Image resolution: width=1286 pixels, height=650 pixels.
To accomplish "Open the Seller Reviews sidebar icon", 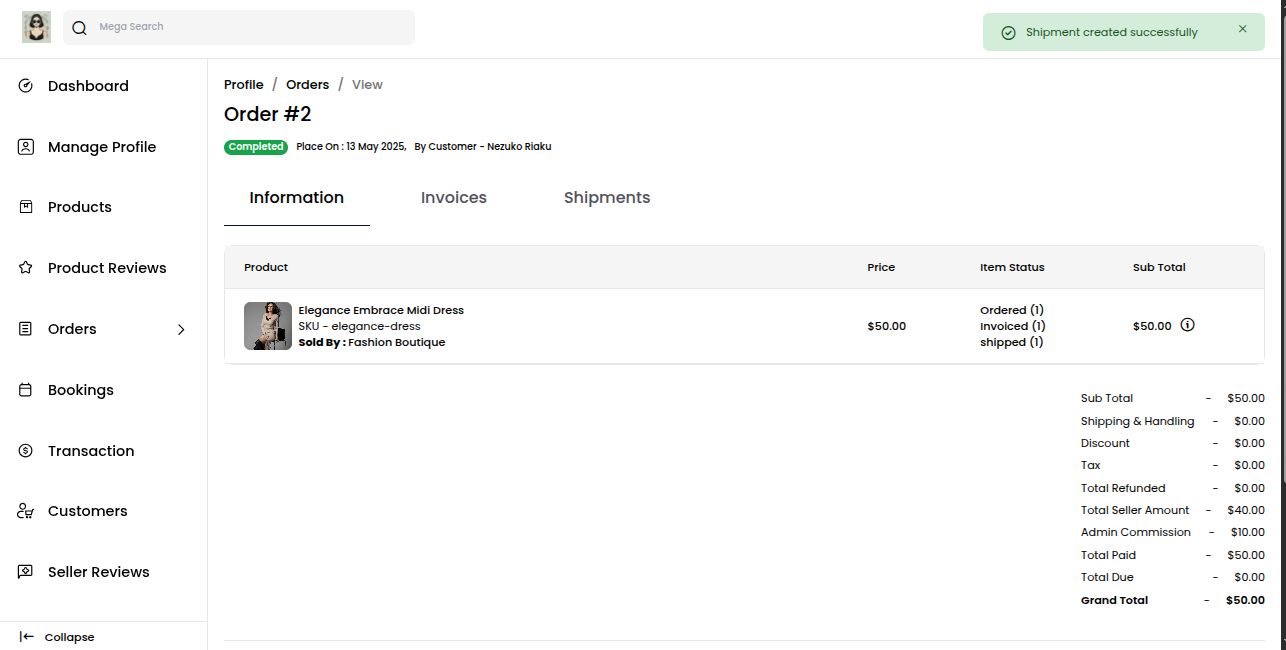I will click(x=25, y=572).
